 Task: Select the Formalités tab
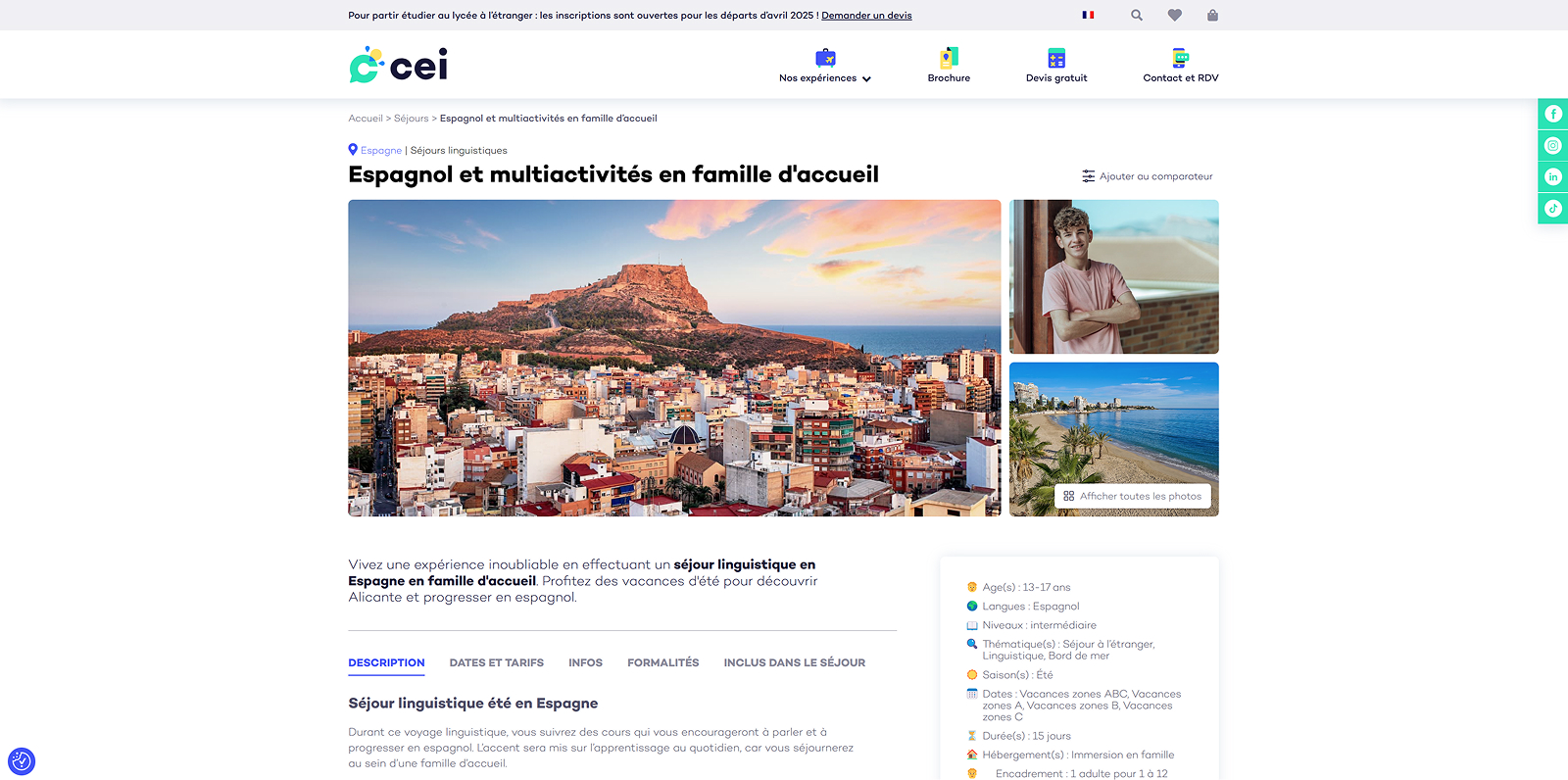[662, 663]
